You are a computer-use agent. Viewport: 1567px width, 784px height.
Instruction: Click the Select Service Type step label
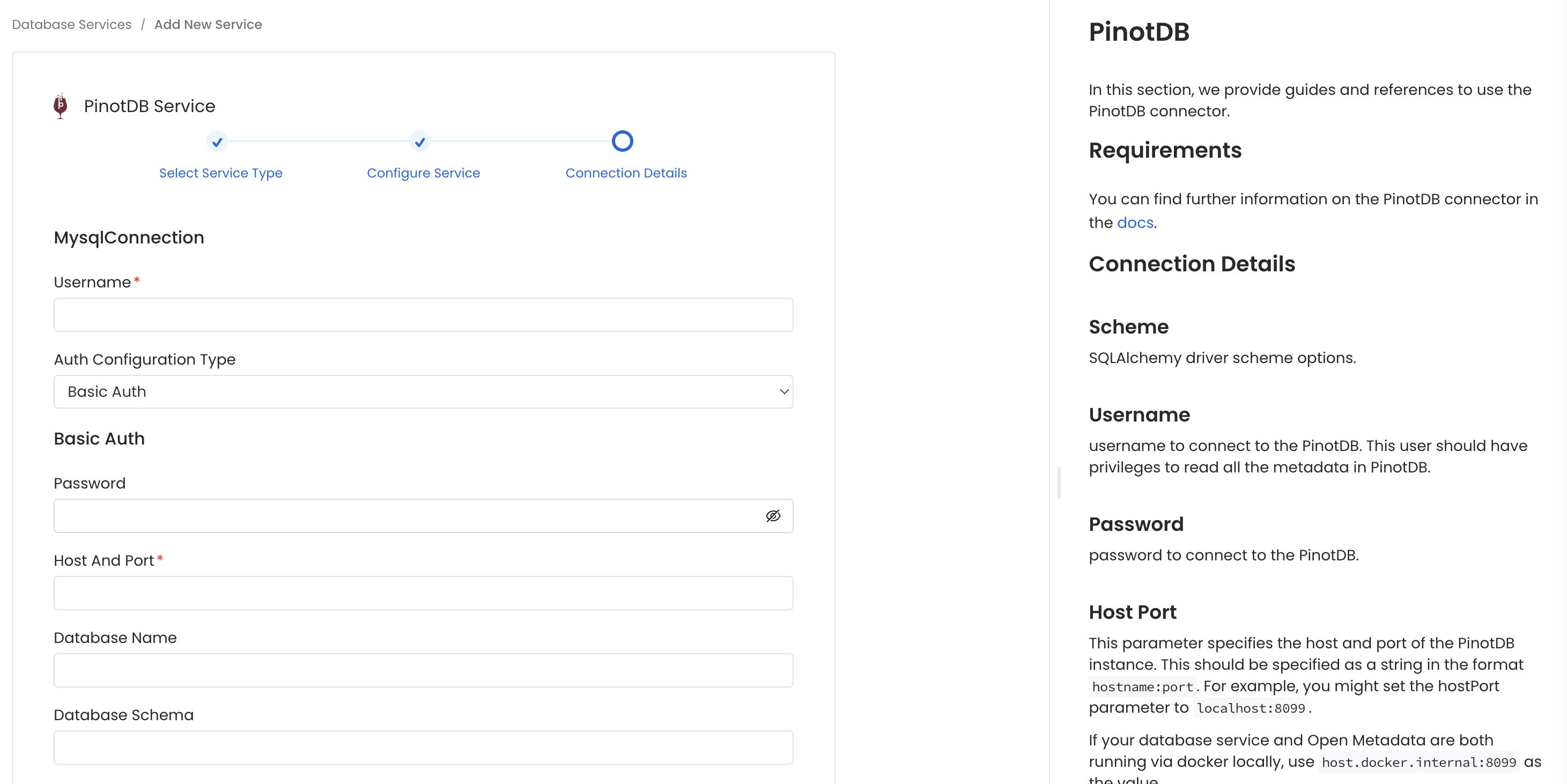[x=220, y=173]
